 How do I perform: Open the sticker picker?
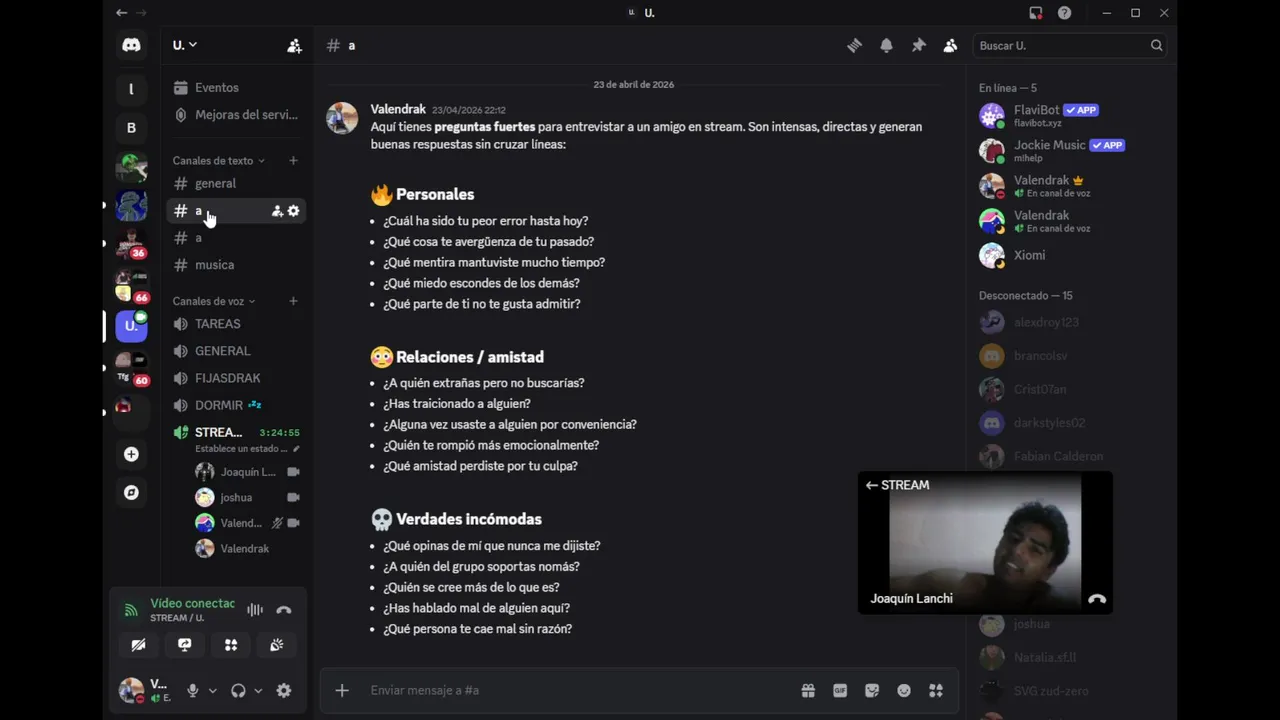(x=872, y=690)
